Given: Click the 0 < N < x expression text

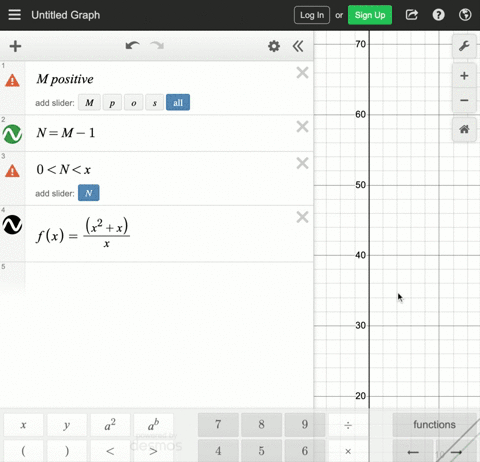Looking at the screenshot, I should (x=63, y=170).
